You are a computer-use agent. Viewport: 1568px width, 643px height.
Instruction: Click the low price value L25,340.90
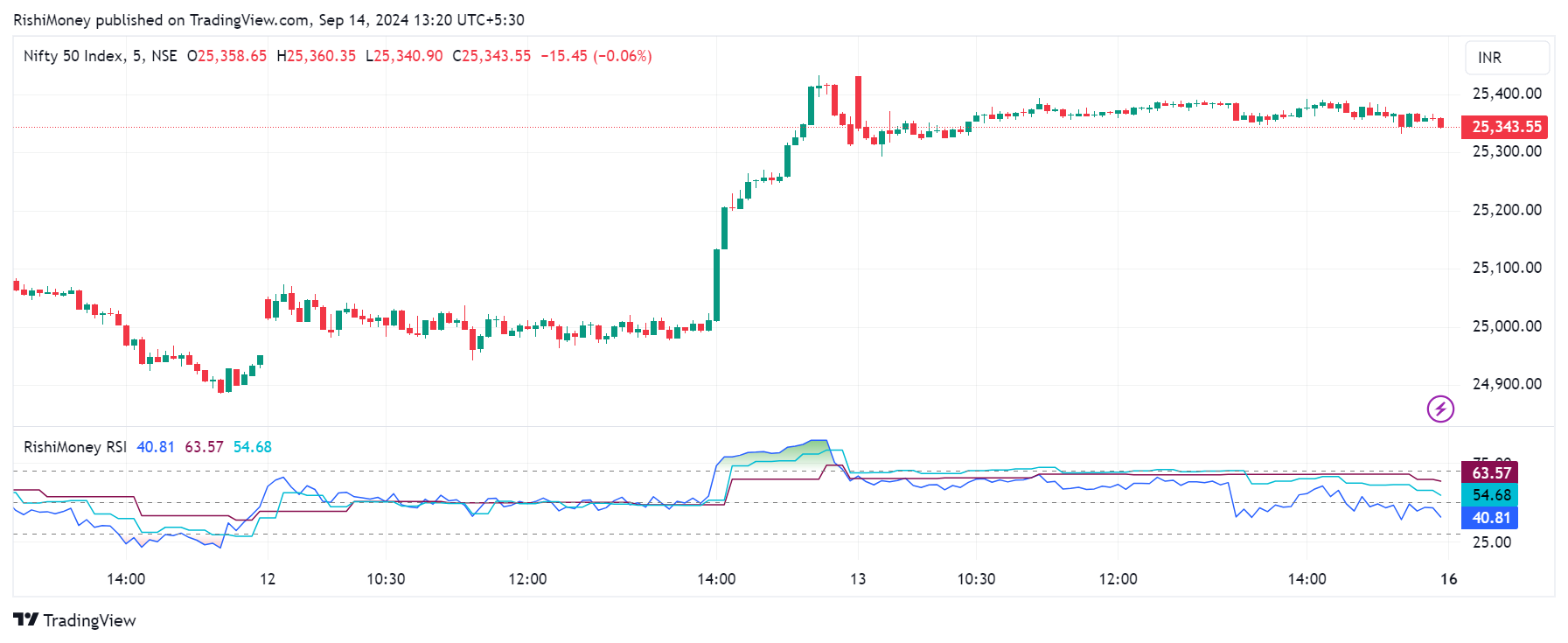(x=404, y=56)
